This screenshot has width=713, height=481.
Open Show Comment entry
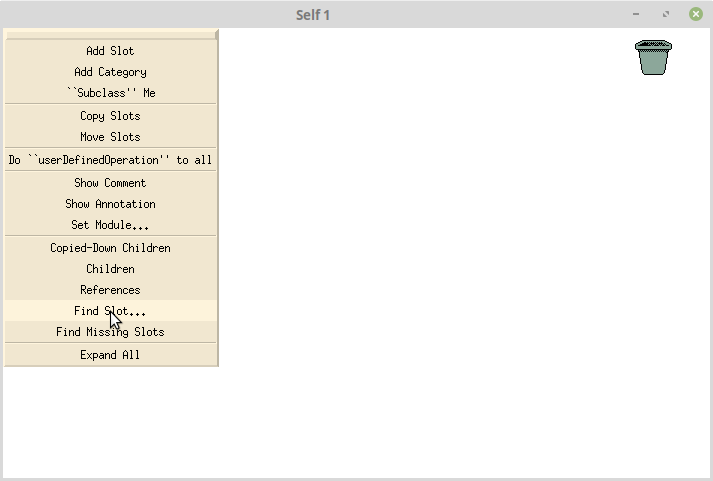[x=110, y=183]
